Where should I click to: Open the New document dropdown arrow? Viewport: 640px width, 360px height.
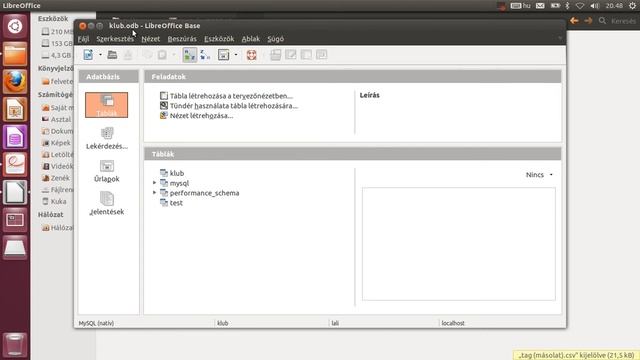pos(100,55)
